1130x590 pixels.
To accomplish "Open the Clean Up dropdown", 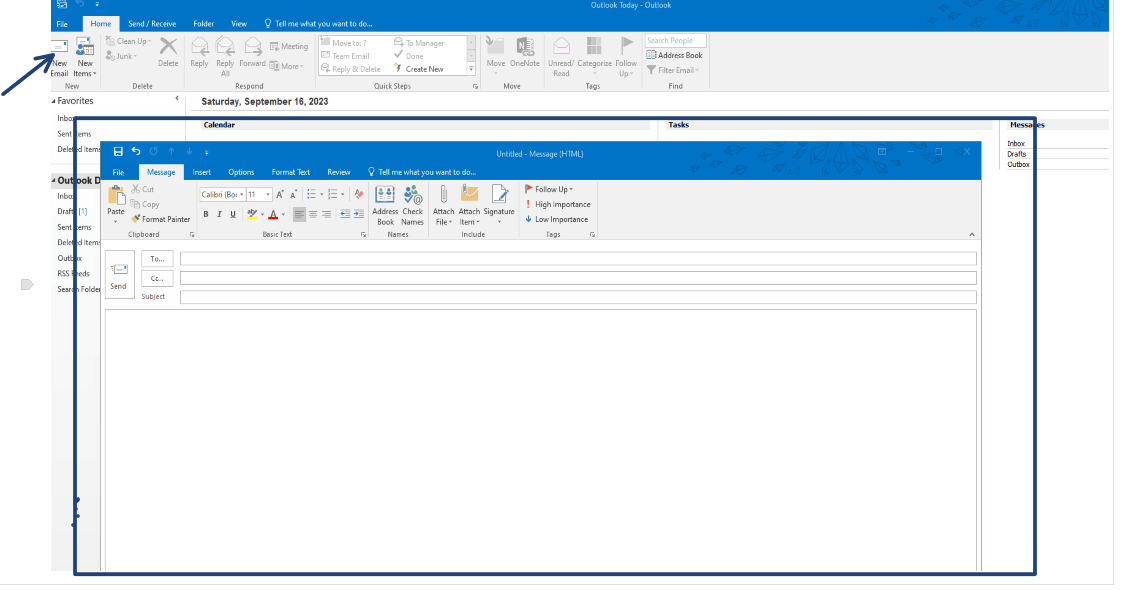I will (130, 41).
